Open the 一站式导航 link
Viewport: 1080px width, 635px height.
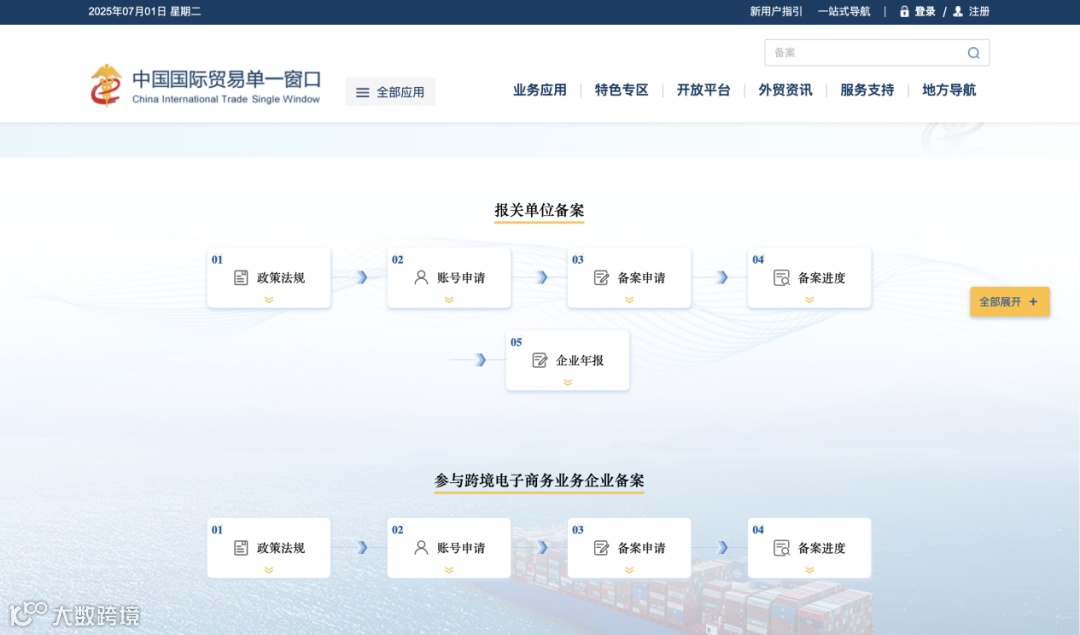pos(844,12)
